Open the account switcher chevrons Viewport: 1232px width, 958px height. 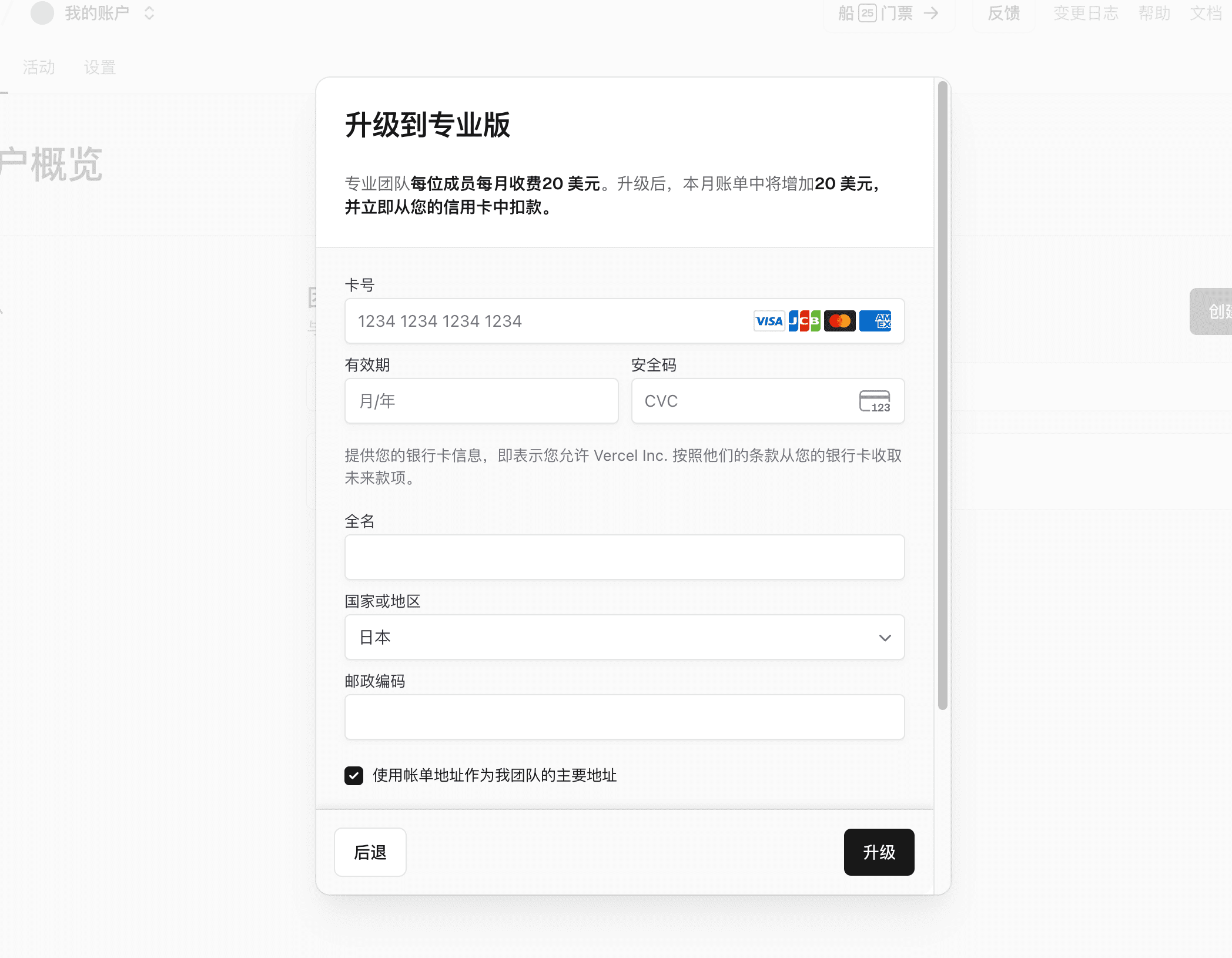[x=149, y=13]
